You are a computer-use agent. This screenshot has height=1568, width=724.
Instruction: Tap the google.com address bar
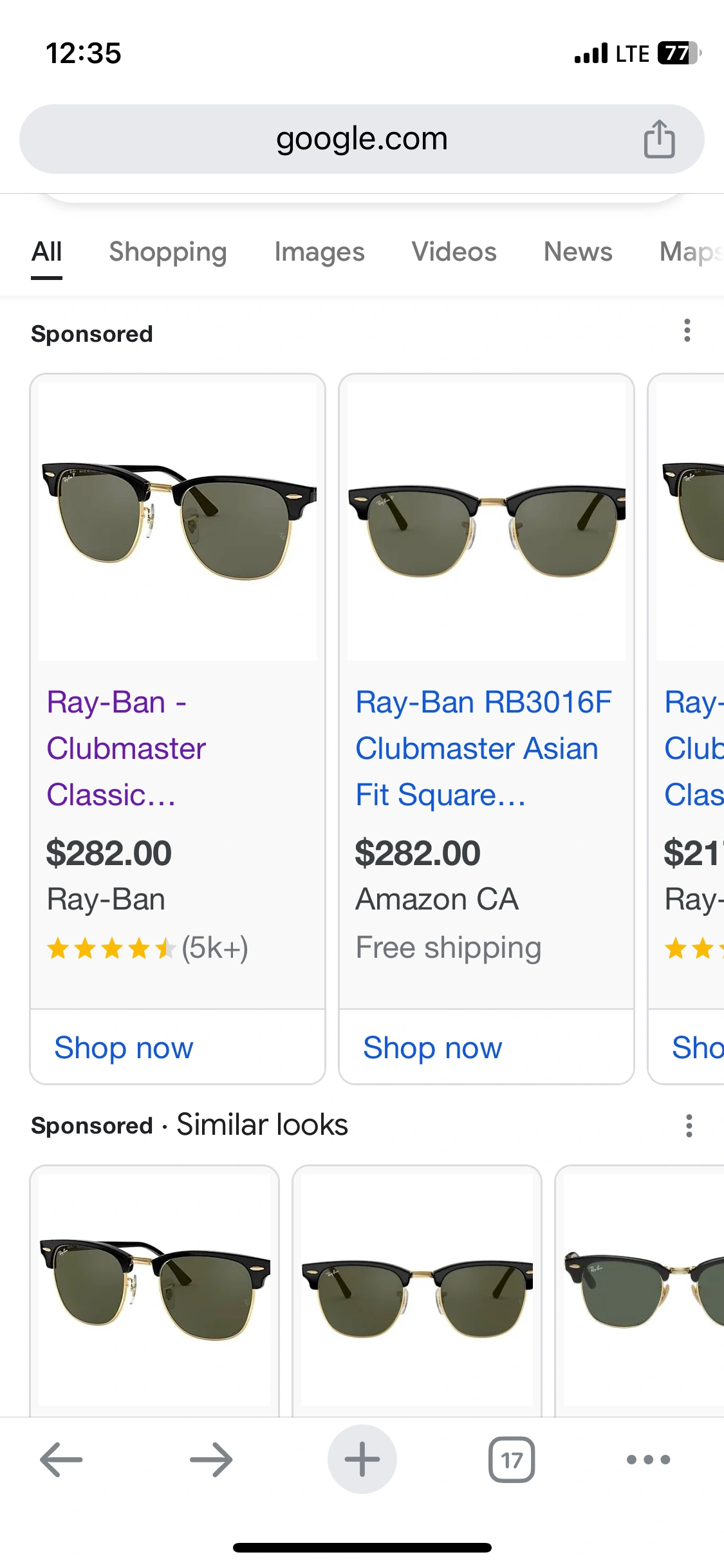point(362,139)
